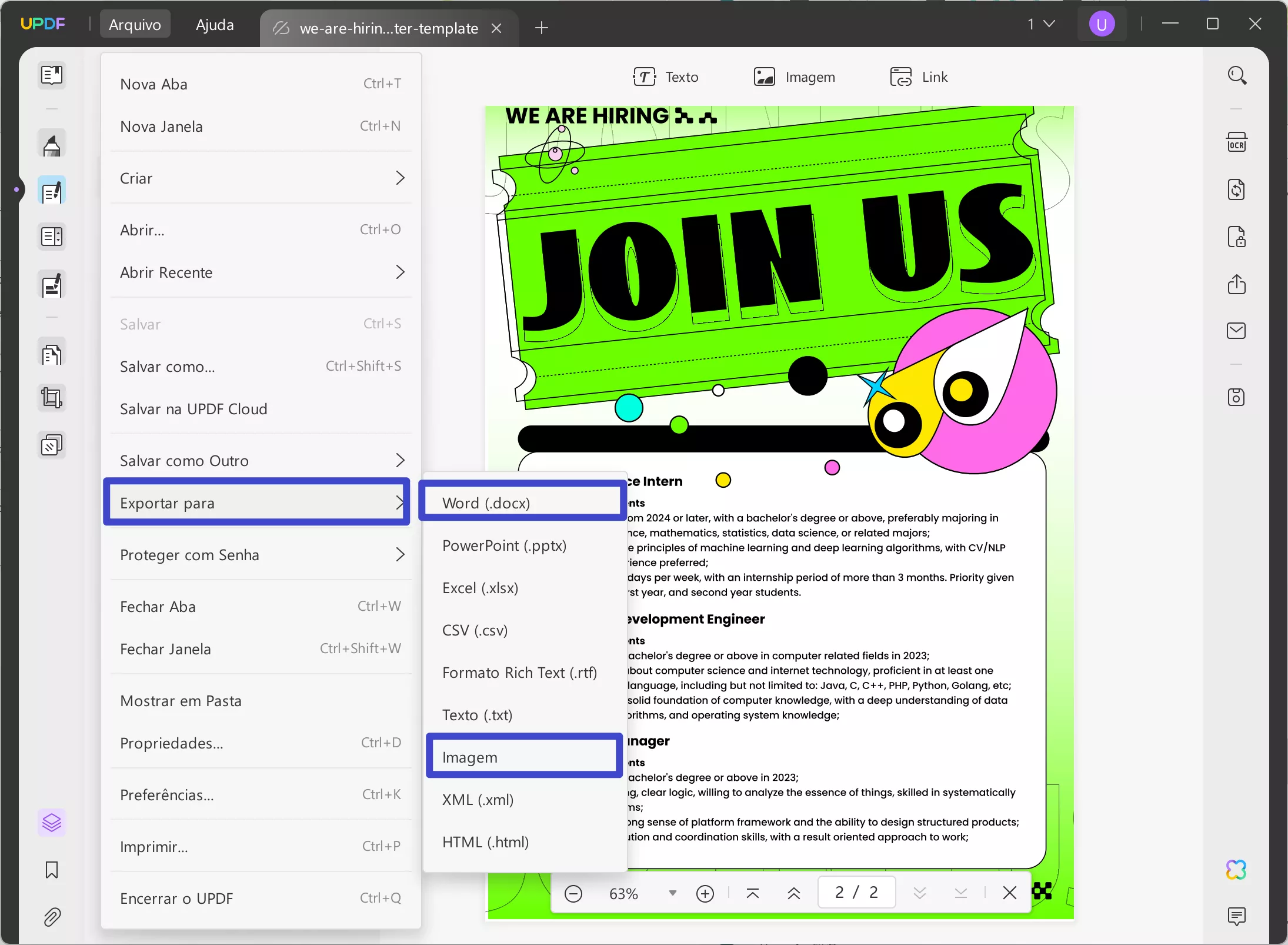Image resolution: width=1288 pixels, height=945 pixels.
Task: Open the send by email icon
Action: click(x=1236, y=331)
